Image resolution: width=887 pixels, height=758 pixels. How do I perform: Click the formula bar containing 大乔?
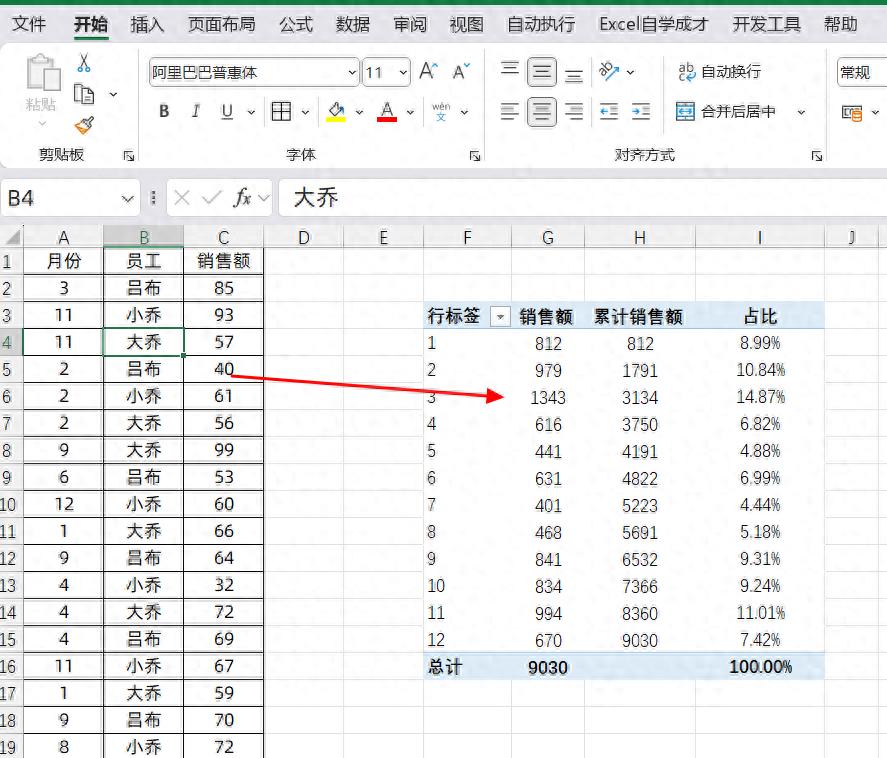pyautogui.click(x=583, y=198)
